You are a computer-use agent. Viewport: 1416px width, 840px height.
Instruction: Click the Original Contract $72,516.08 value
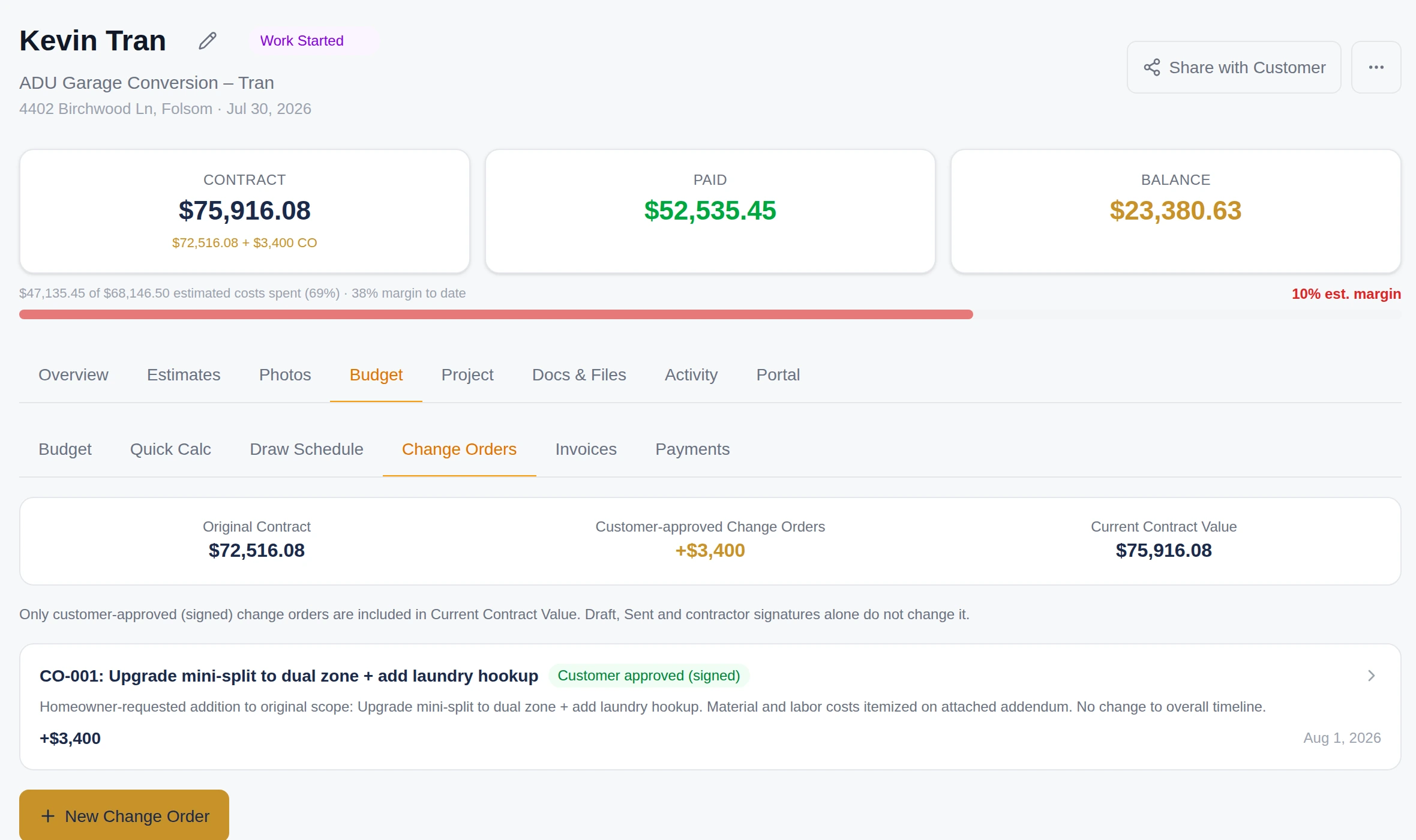tap(257, 550)
